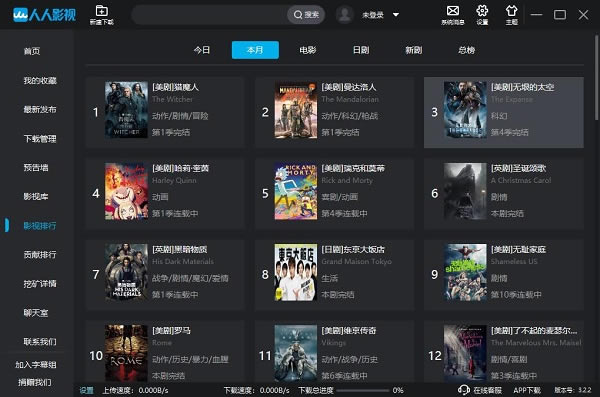Click title [英剧]圣诞颂歌
This screenshot has width=600, height=397.
pyautogui.click(x=518, y=168)
